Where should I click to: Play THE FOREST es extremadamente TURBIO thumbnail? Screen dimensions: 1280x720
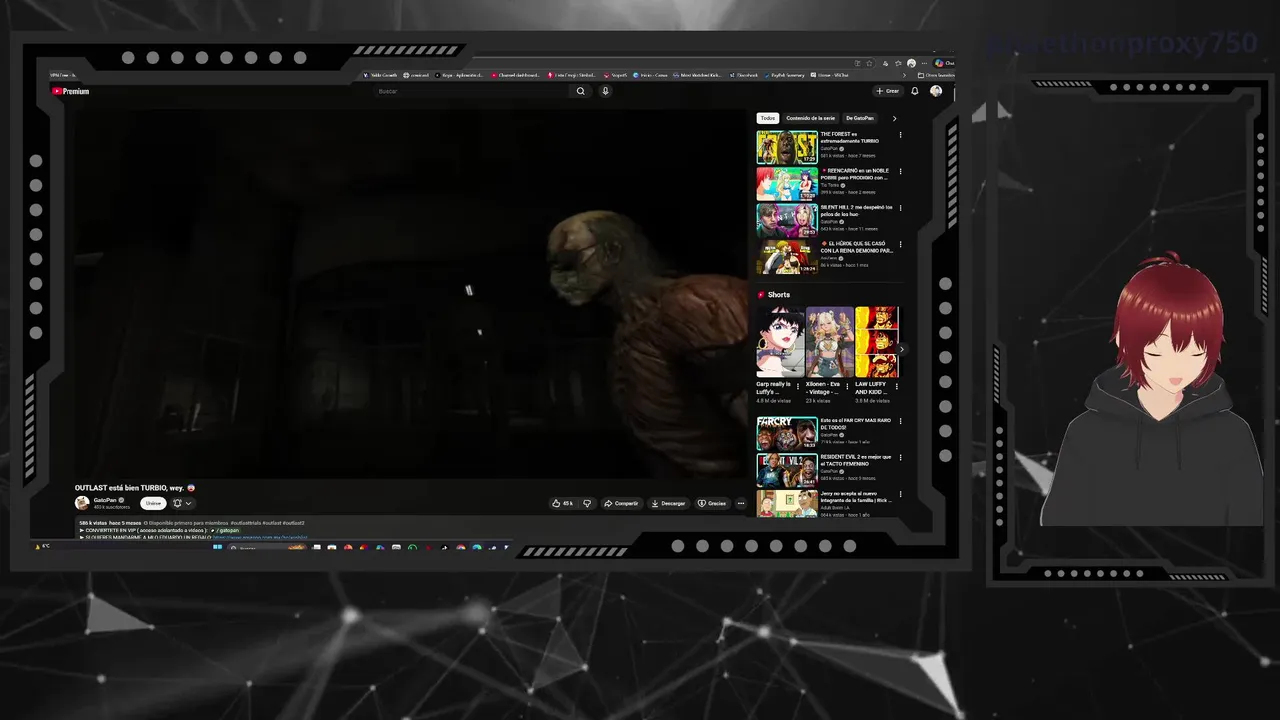[787, 147]
